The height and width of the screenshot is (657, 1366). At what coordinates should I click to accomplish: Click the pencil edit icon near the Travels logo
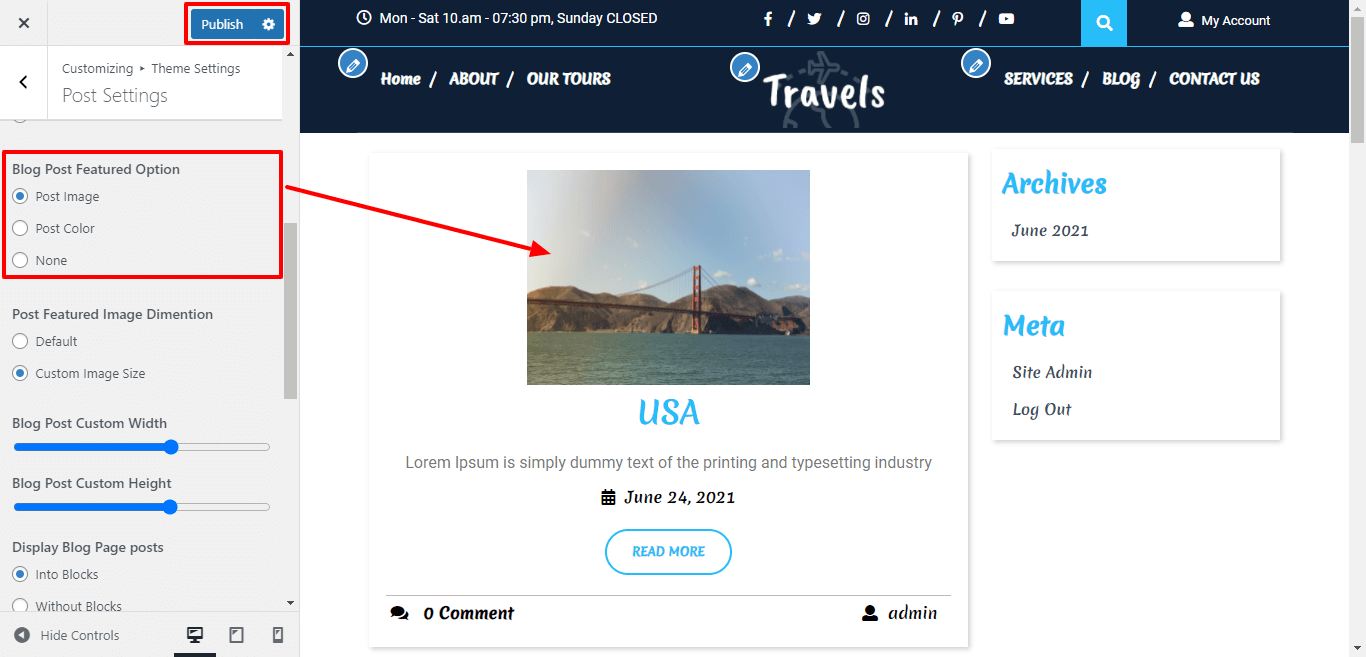745,67
